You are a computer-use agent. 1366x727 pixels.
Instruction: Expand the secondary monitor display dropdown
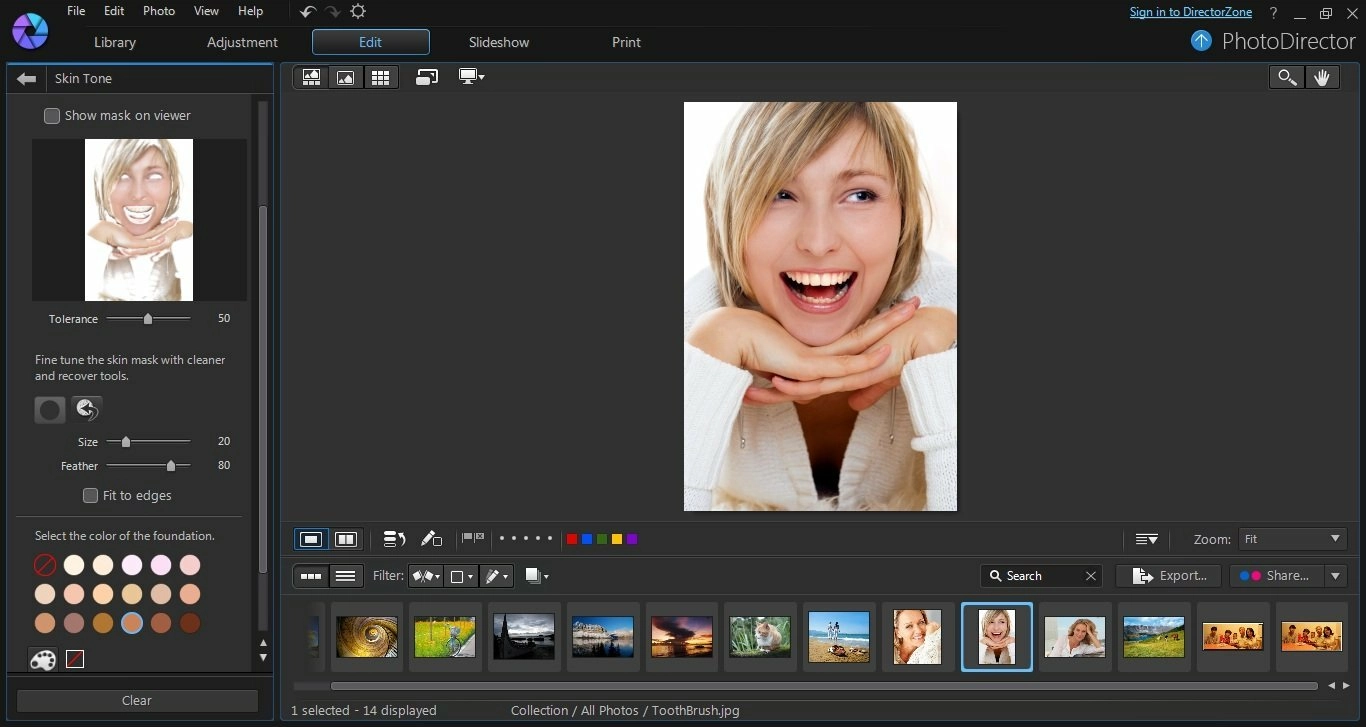coord(471,77)
